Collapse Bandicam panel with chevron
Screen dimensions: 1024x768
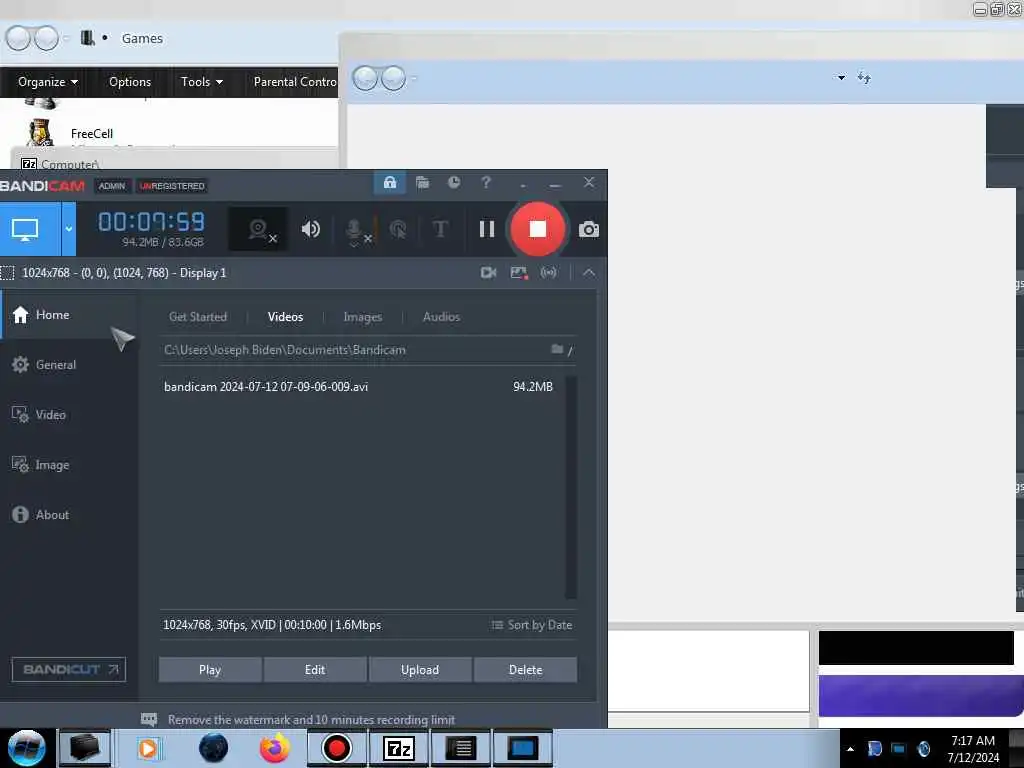coord(588,272)
